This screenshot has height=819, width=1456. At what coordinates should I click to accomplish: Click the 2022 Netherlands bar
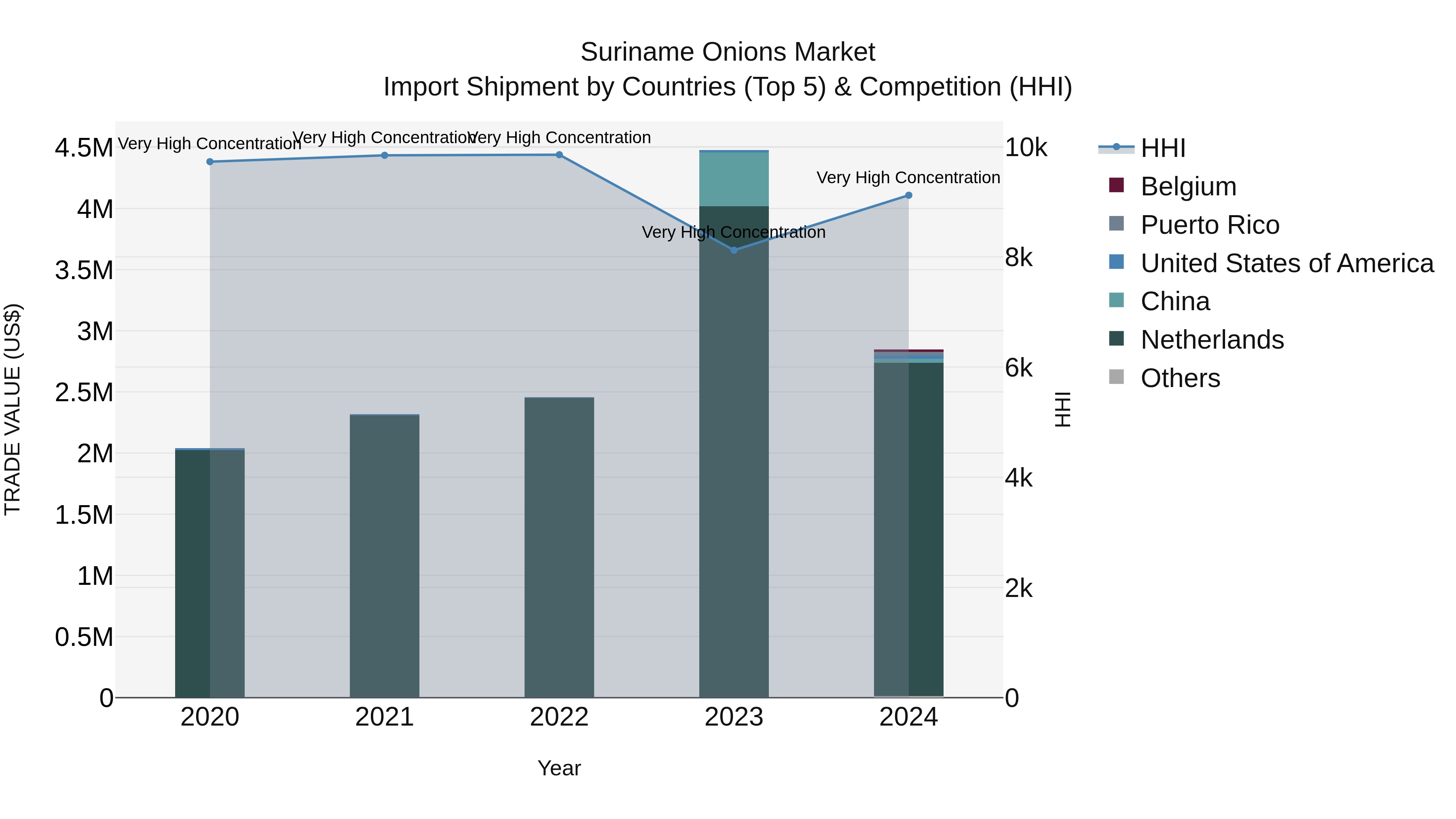(559, 548)
